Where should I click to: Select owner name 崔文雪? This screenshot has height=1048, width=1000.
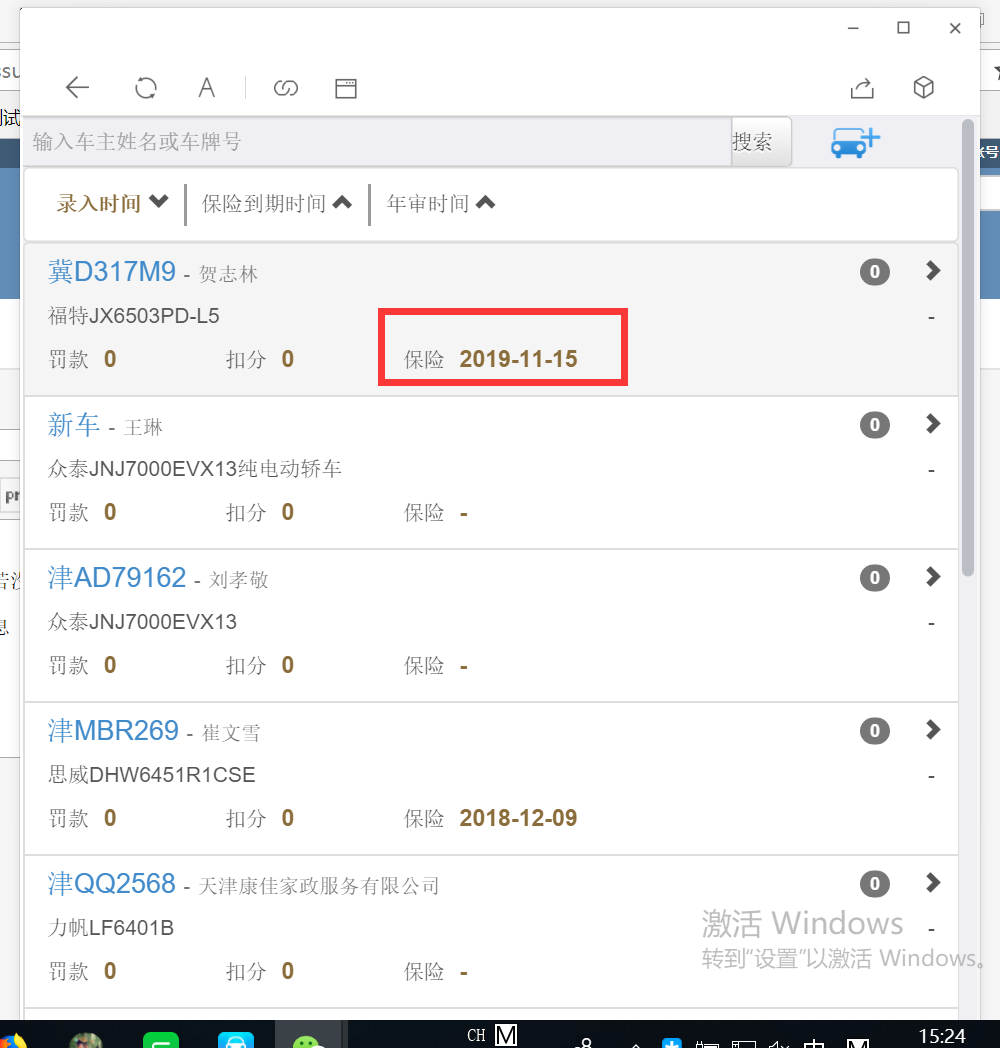pyautogui.click(x=231, y=733)
